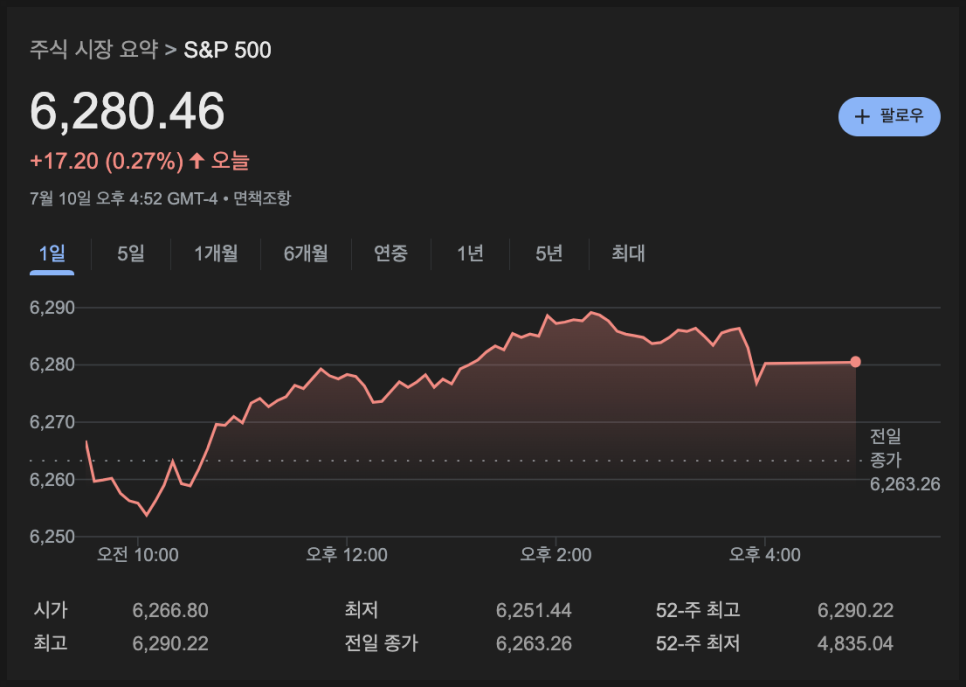Switch to the 1년 chart range tab
This screenshot has height=687, width=966.
(470, 253)
